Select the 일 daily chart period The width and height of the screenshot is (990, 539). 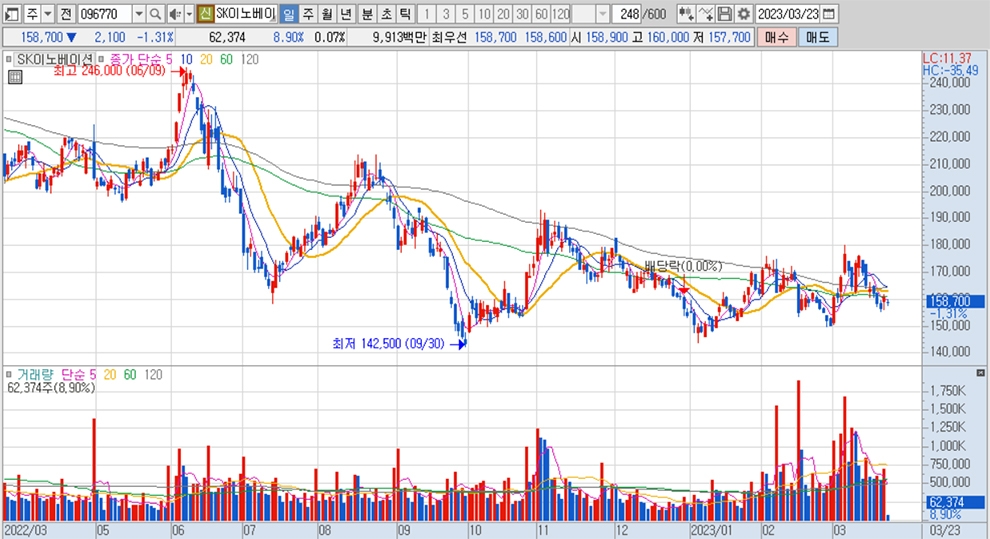tap(289, 13)
